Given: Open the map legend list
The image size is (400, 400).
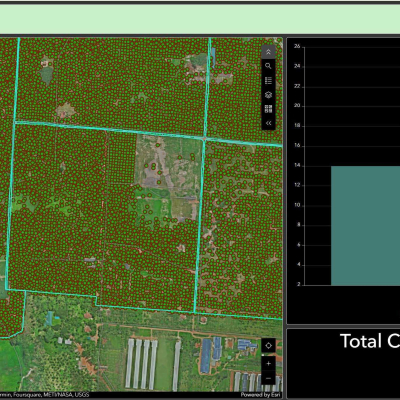Looking at the screenshot, I should pyautogui.click(x=268, y=80).
